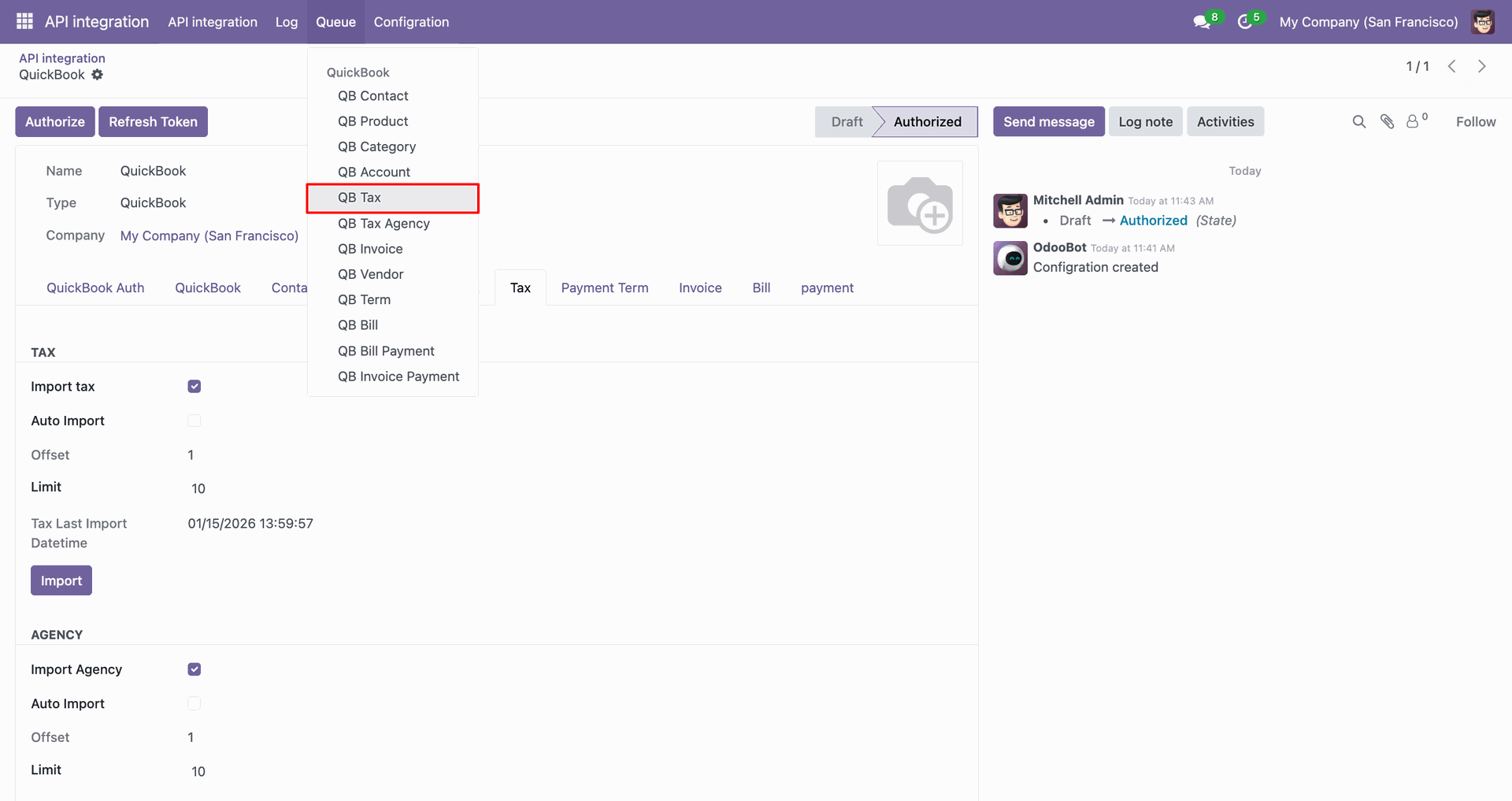Select QB Product from the Queue menu
The width and height of the screenshot is (1512, 801).
[392, 121]
